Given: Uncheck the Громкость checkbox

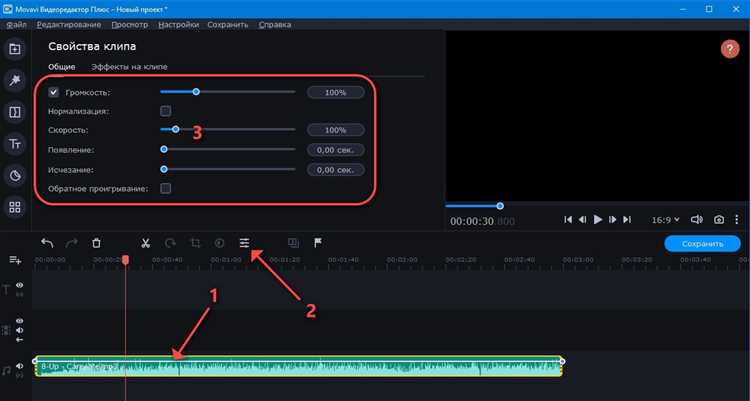Looking at the screenshot, I should pyautogui.click(x=54, y=92).
